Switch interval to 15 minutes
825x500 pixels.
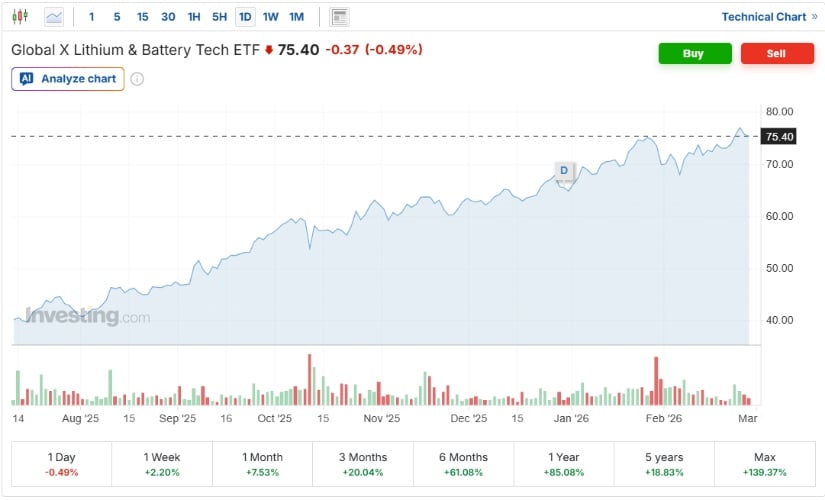142,16
